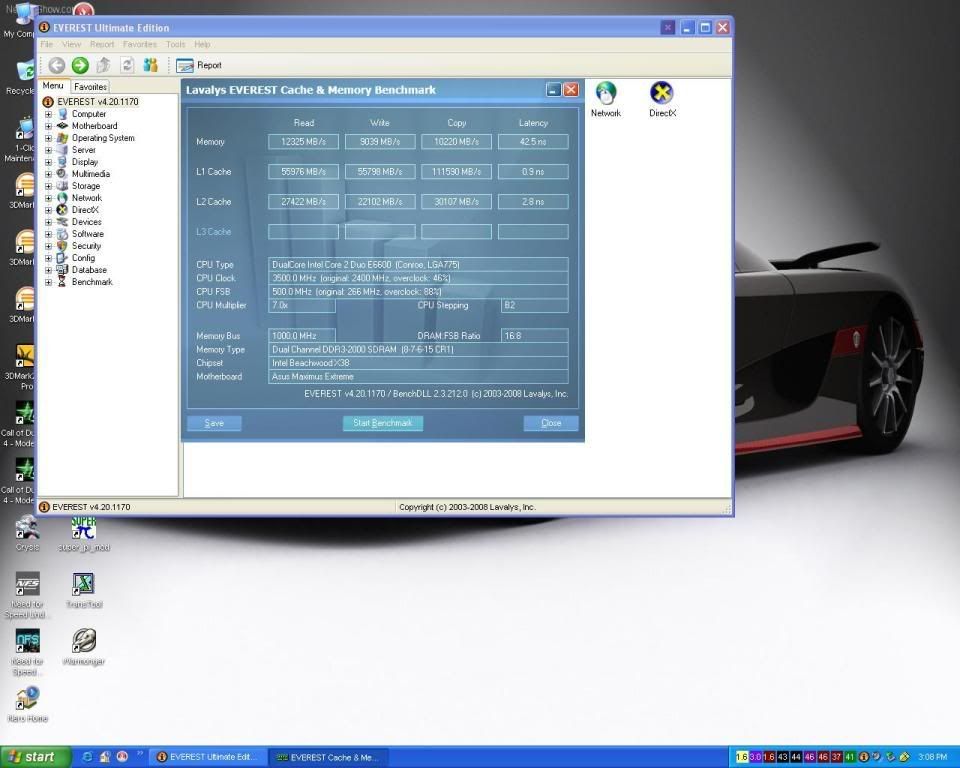
Task: Click the DirectX icon in the right pane
Action: pos(661,95)
